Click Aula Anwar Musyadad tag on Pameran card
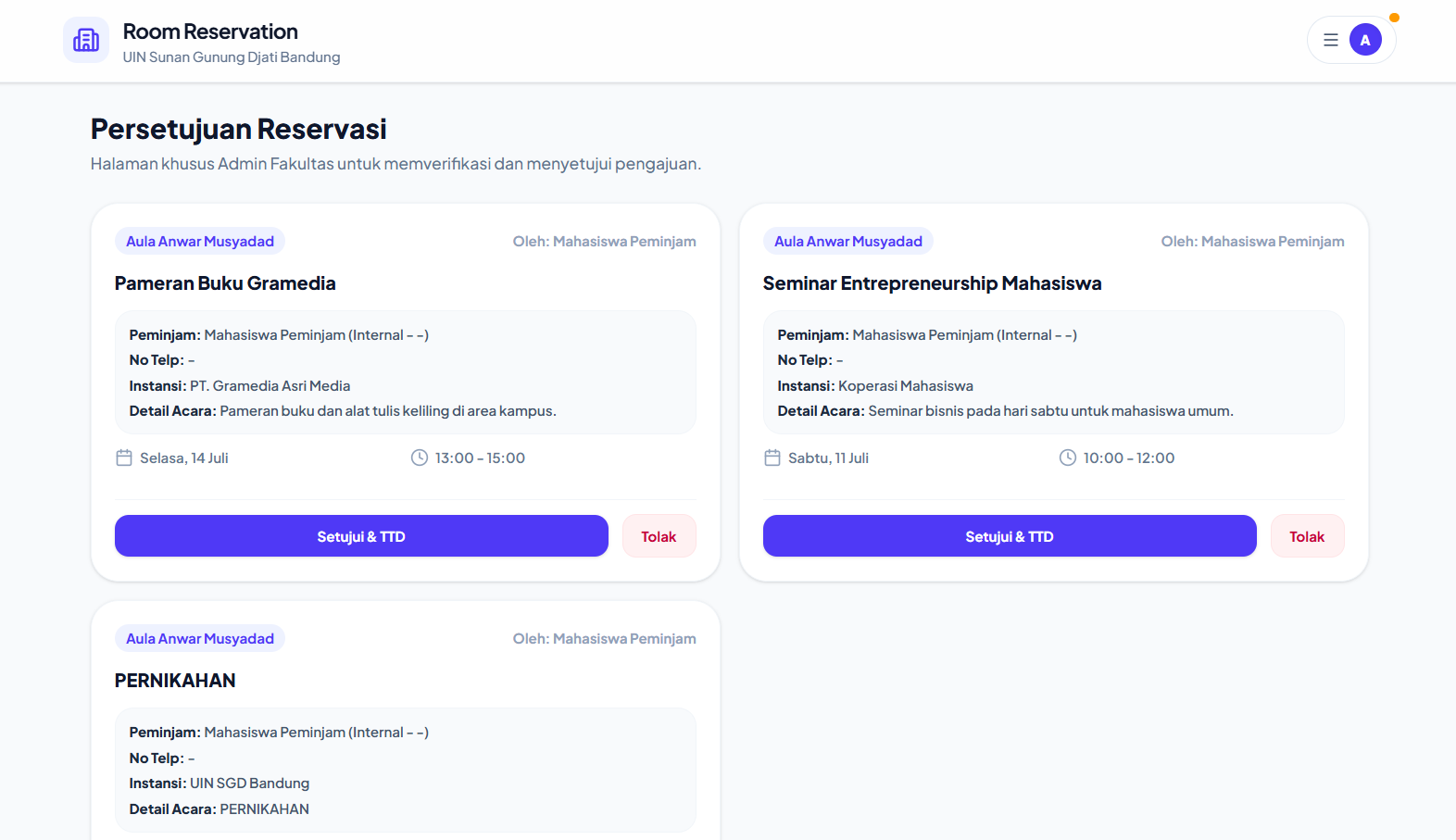The height and width of the screenshot is (840, 1456). (x=200, y=241)
